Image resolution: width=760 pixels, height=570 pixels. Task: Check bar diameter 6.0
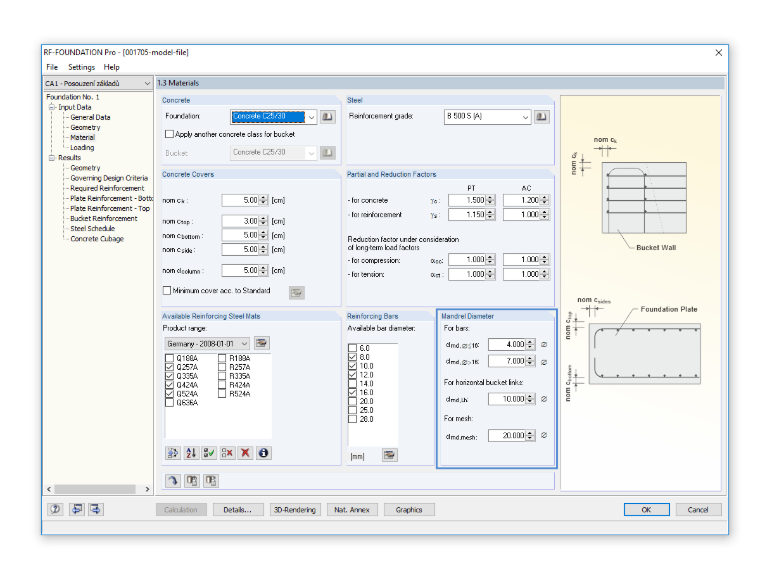(x=352, y=348)
